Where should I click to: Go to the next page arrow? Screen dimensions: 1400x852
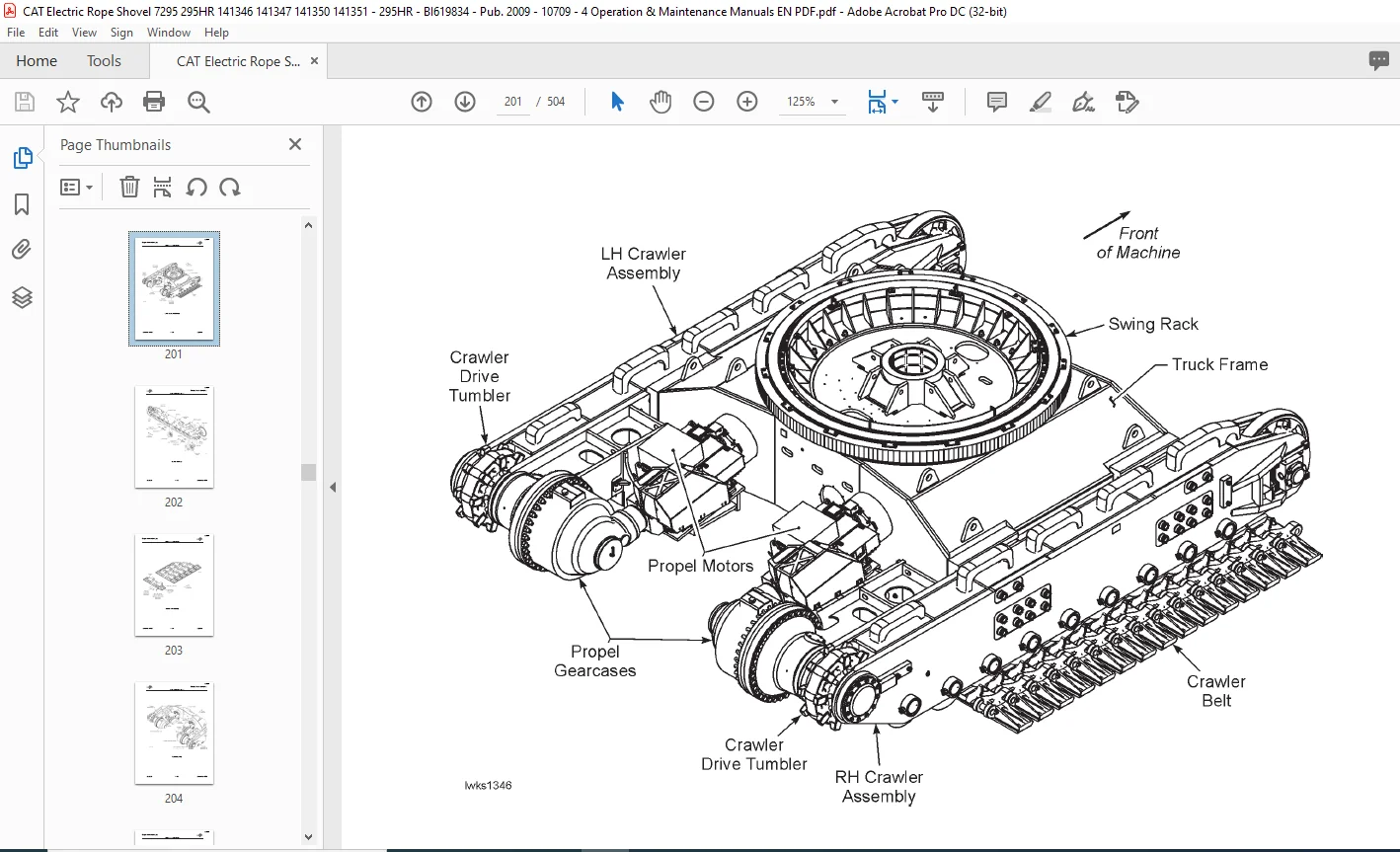[x=465, y=102]
